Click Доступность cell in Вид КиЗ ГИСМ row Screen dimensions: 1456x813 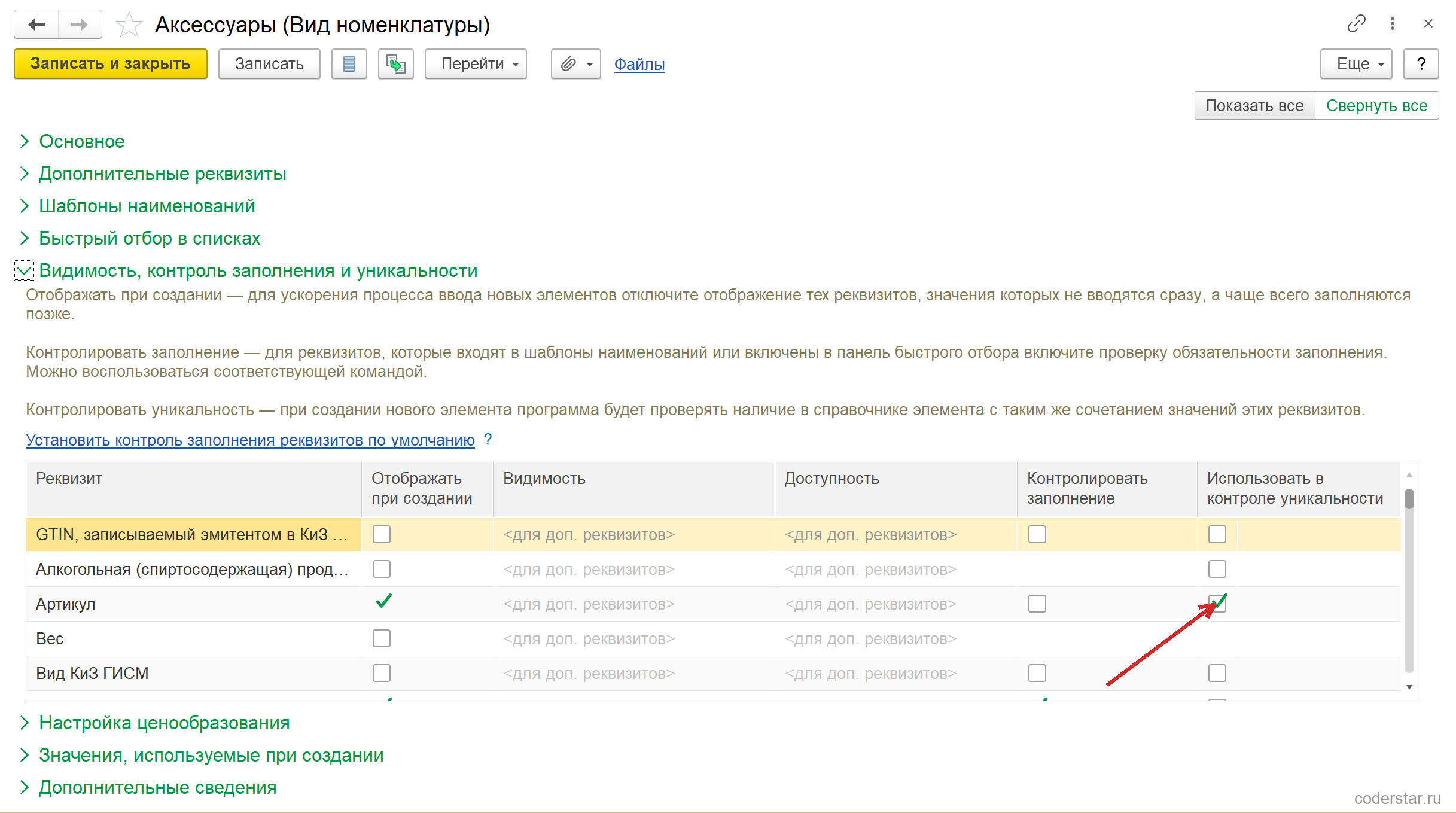pyautogui.click(x=896, y=673)
